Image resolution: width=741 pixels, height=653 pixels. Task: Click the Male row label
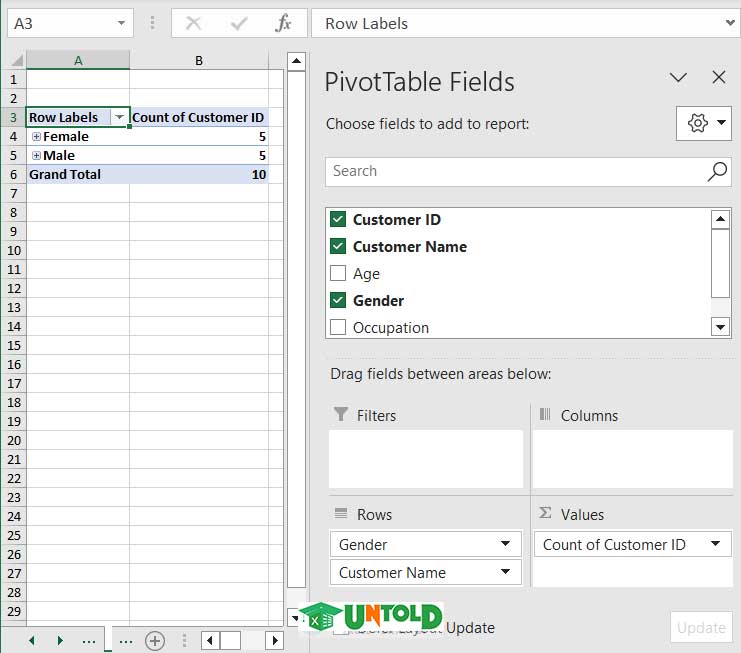click(59, 155)
